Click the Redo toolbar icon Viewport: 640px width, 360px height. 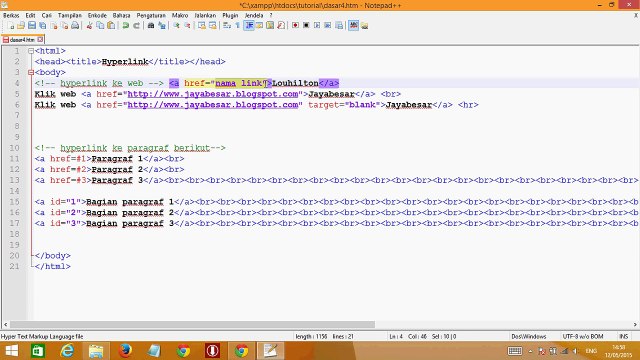pyautogui.click(x=136, y=25)
